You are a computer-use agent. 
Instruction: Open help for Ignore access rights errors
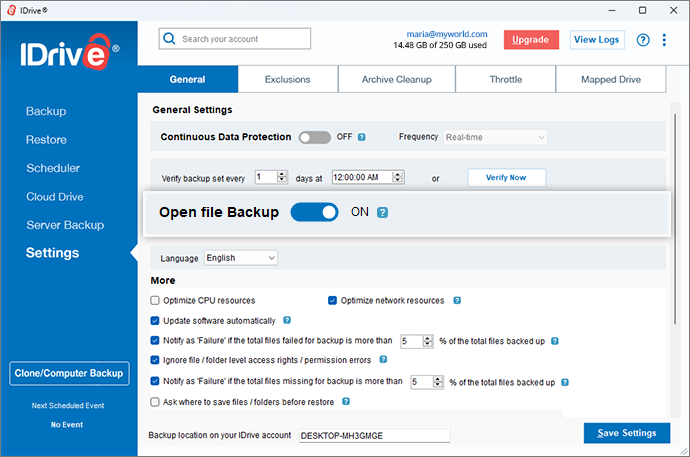click(x=383, y=359)
